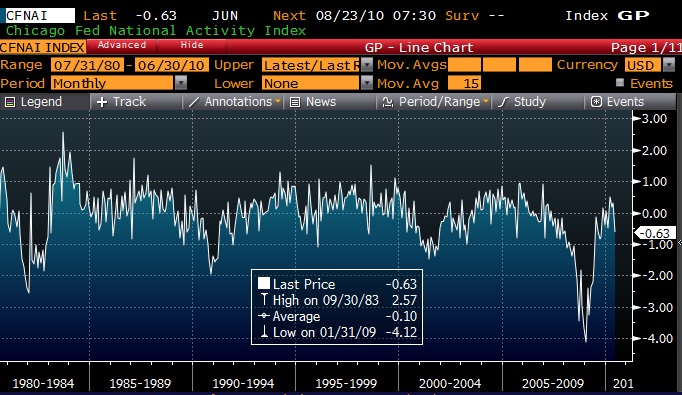Viewport: 682px width, 395px height.
Task: Click the first Mov.Avgs empty field
Action: coord(465,65)
